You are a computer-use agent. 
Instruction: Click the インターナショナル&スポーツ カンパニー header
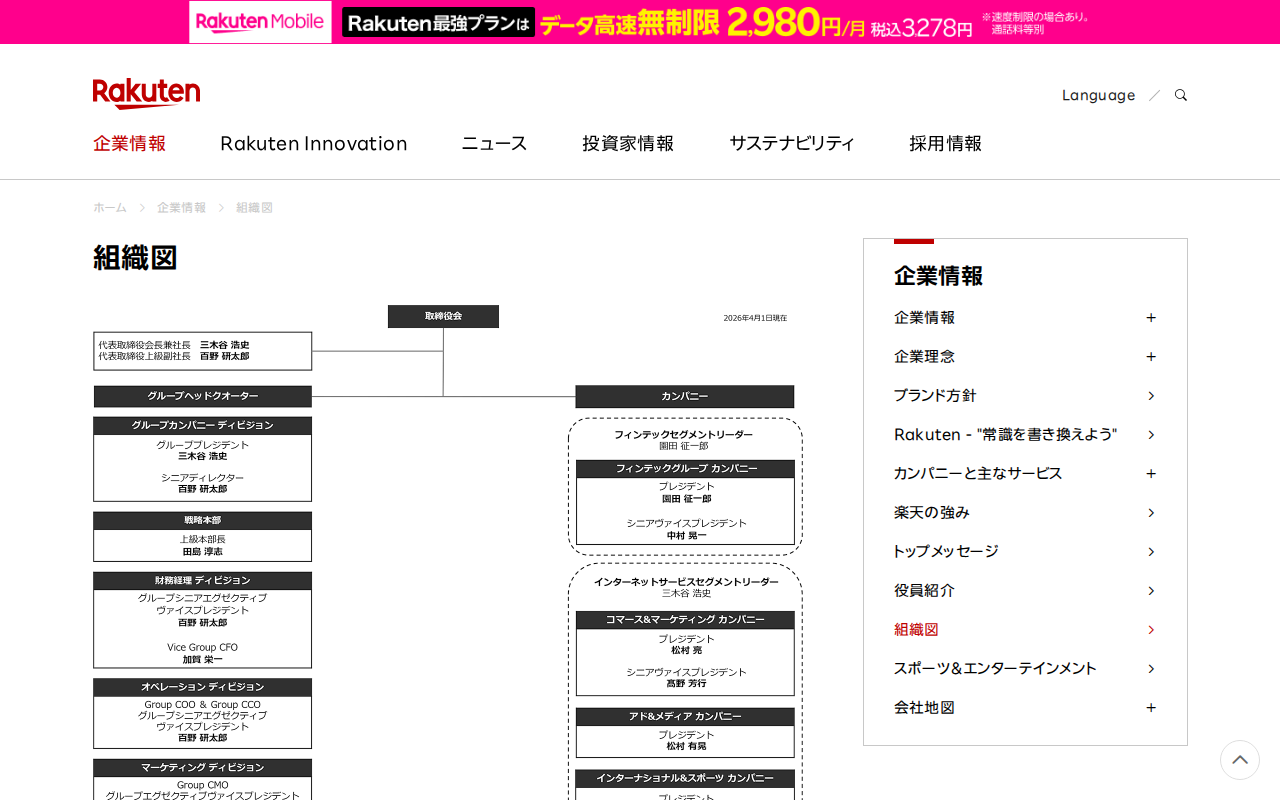pyautogui.click(x=686, y=779)
